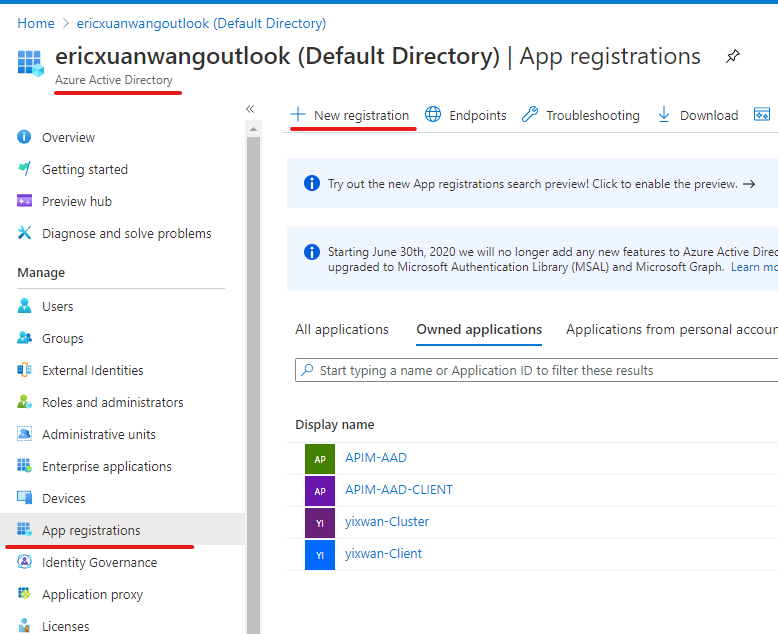
Task: Open the APIM-AAD-CLIENT application
Action: point(399,490)
